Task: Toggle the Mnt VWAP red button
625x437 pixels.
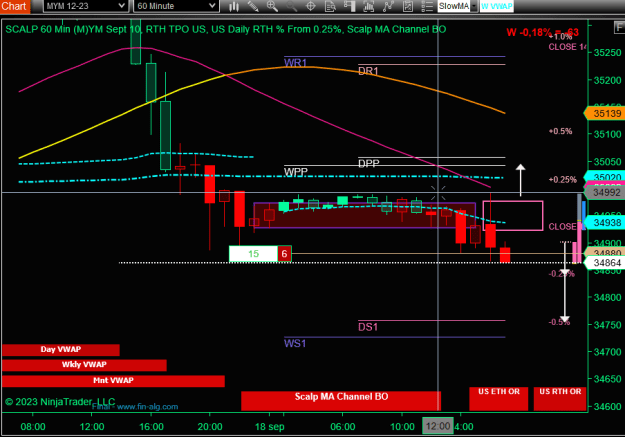Action: tap(113, 381)
